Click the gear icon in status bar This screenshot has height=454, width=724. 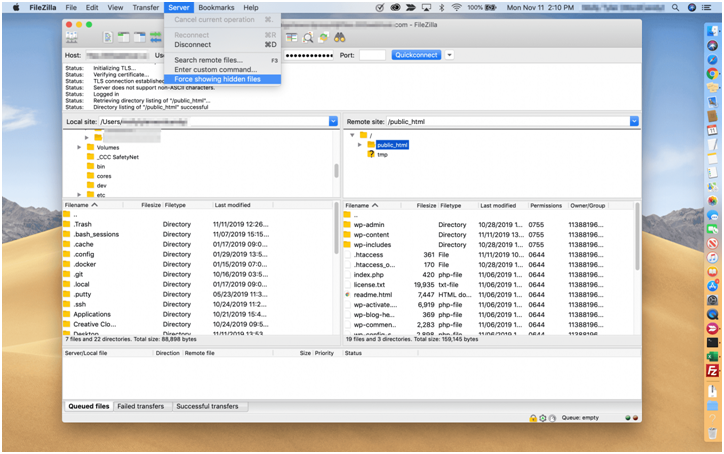tap(542, 417)
